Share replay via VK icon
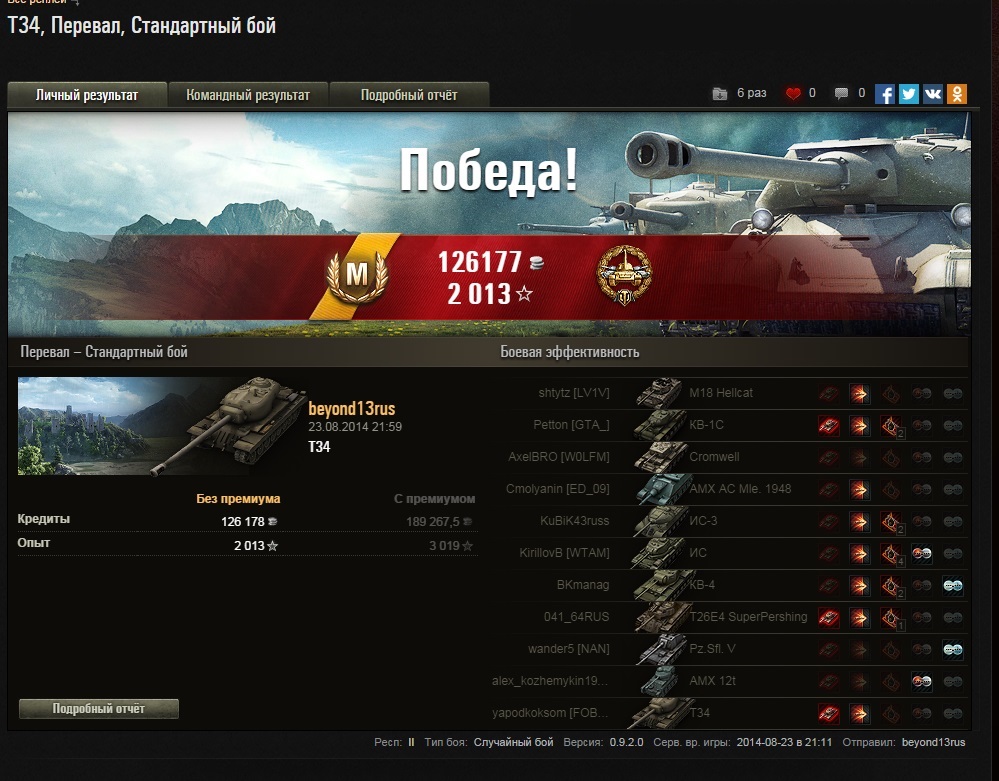The width and height of the screenshot is (999, 781). (933, 94)
